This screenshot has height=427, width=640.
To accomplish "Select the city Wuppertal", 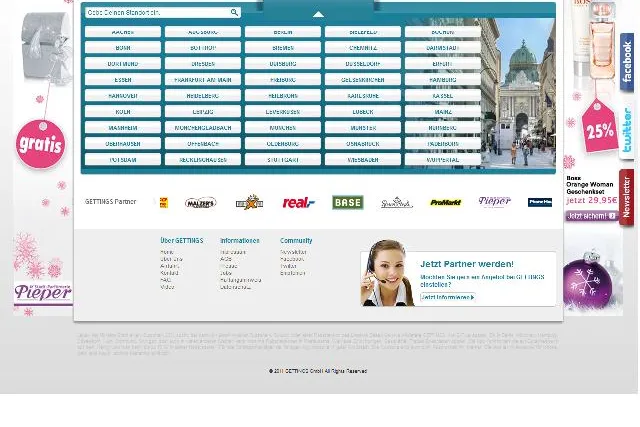I will 443,160.
